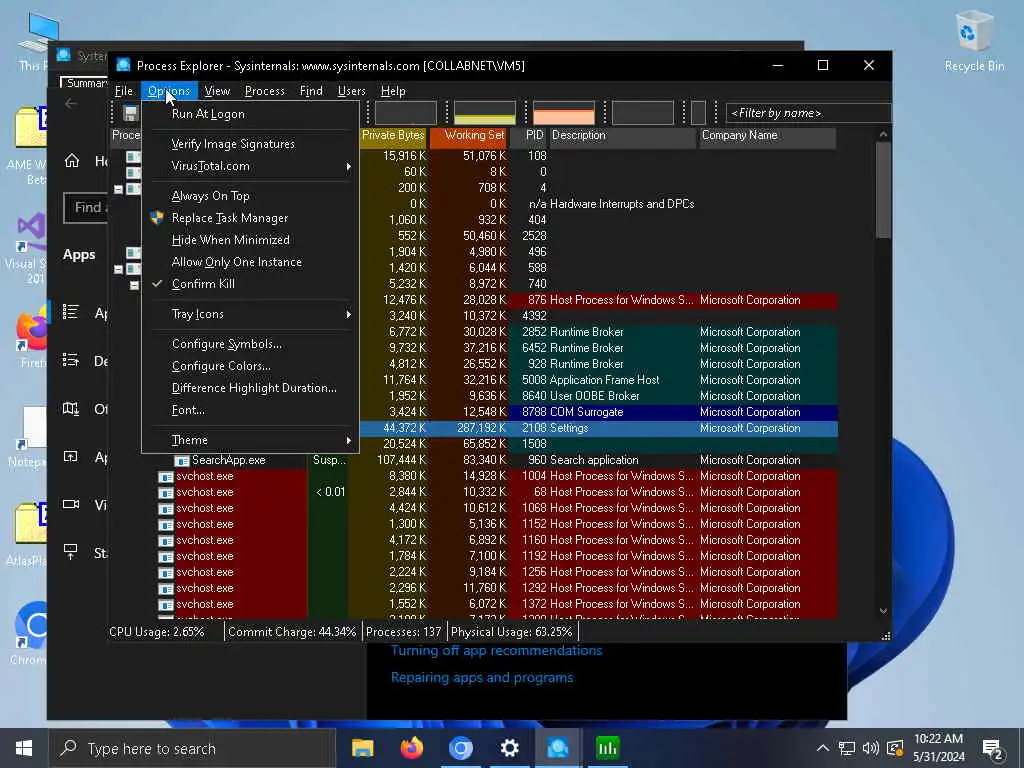Open the notification center icon
Viewport: 1024px width, 768px height.
[992, 749]
